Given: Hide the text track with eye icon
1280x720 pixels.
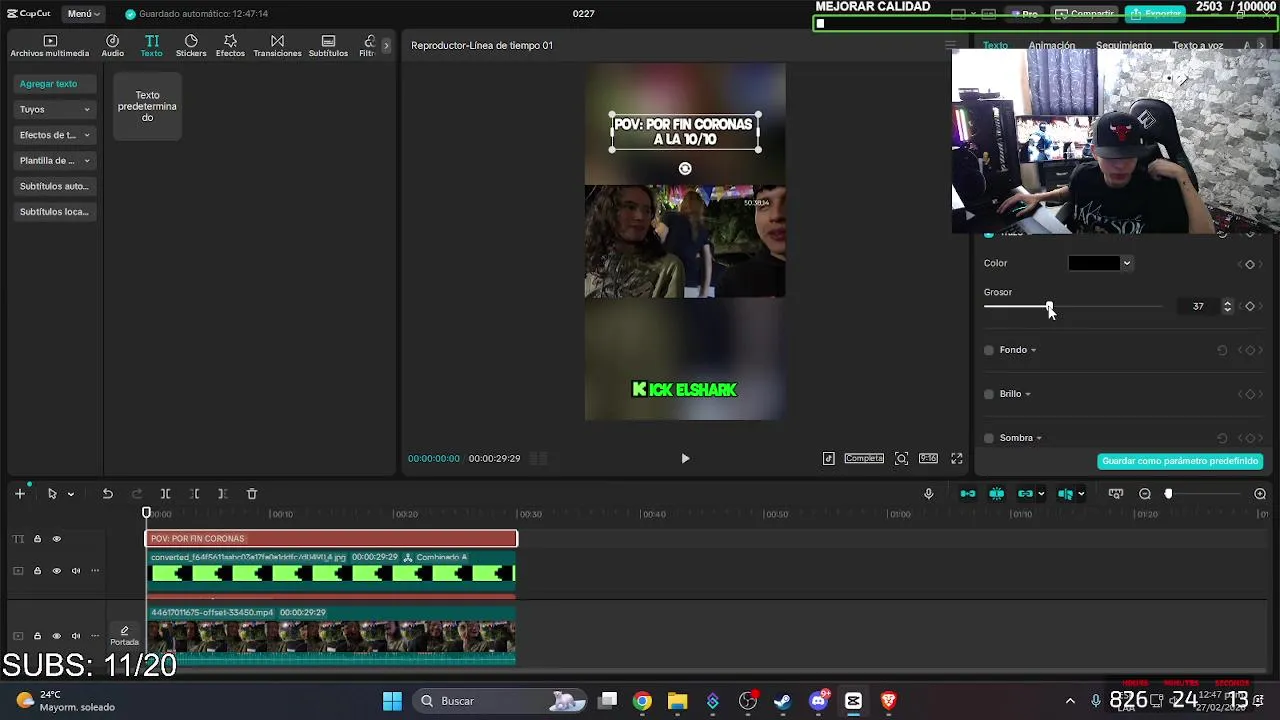Looking at the screenshot, I should coord(56,540).
